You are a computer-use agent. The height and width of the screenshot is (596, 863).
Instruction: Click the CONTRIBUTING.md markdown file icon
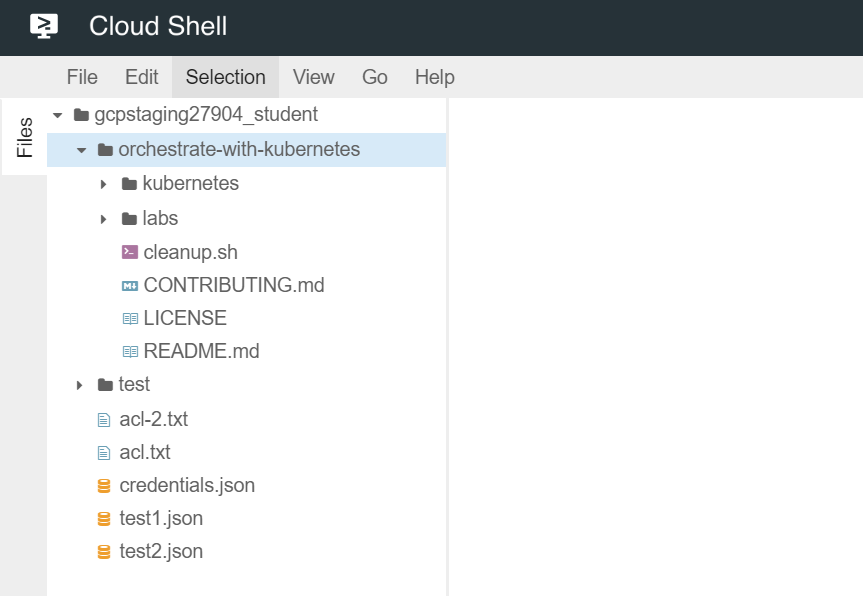pos(129,285)
